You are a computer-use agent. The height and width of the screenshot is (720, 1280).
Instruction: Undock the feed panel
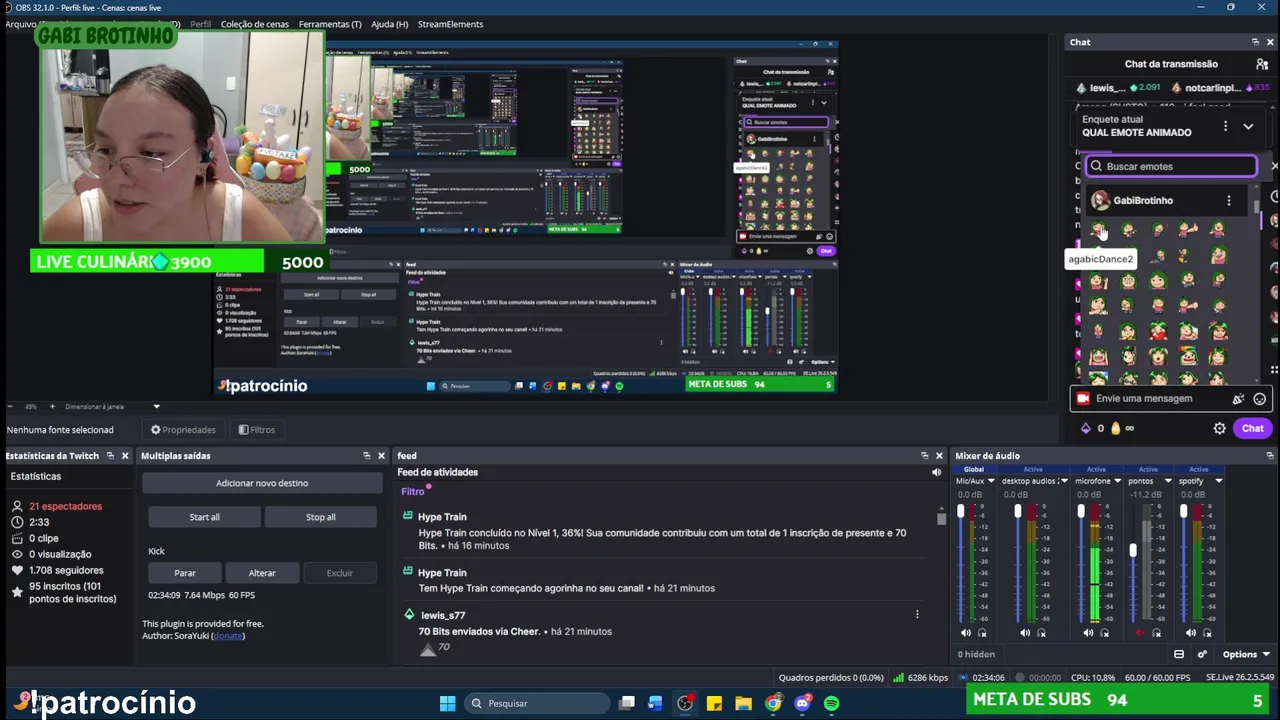pos(924,456)
